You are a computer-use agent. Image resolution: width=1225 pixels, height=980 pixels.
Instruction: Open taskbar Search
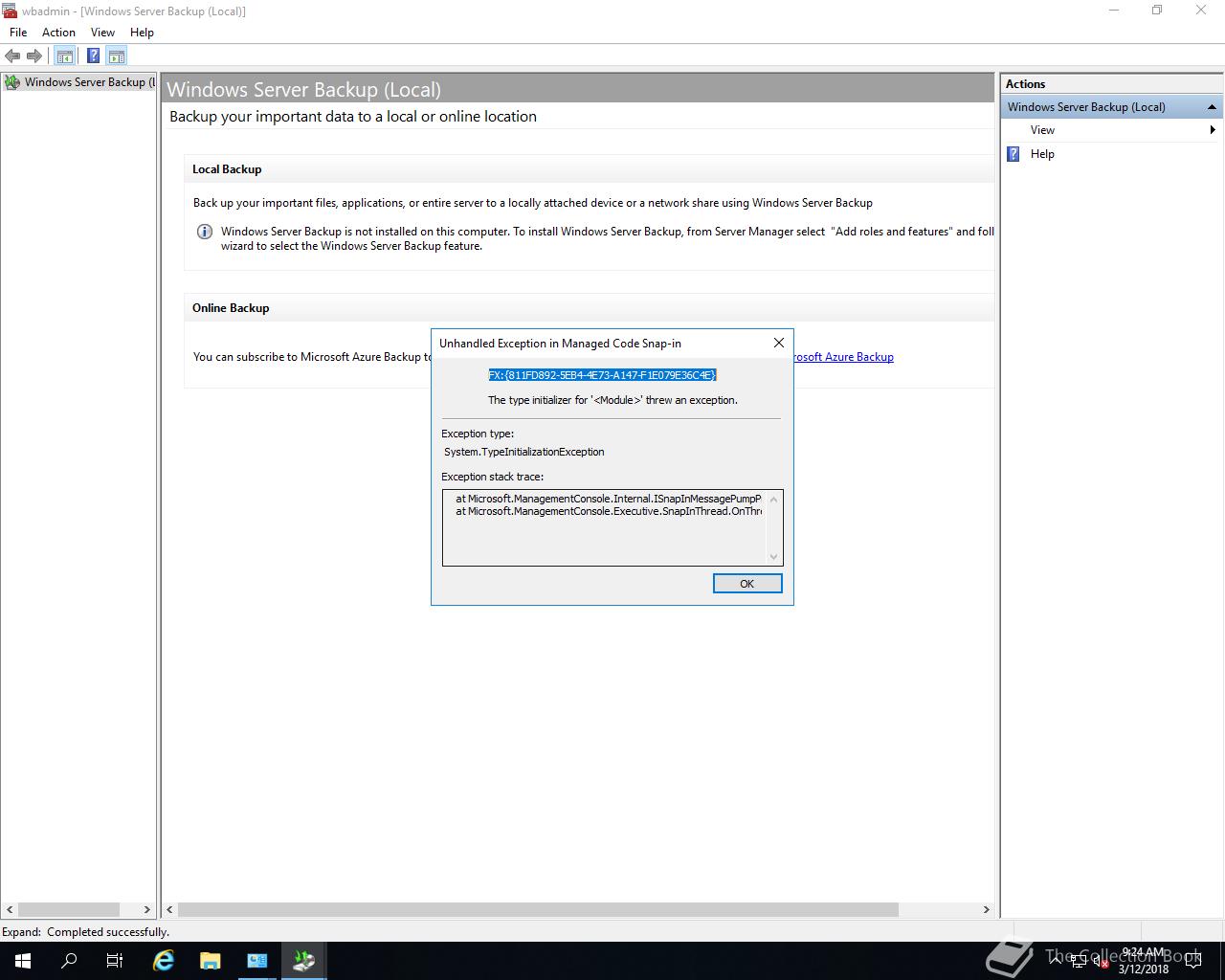(69, 961)
